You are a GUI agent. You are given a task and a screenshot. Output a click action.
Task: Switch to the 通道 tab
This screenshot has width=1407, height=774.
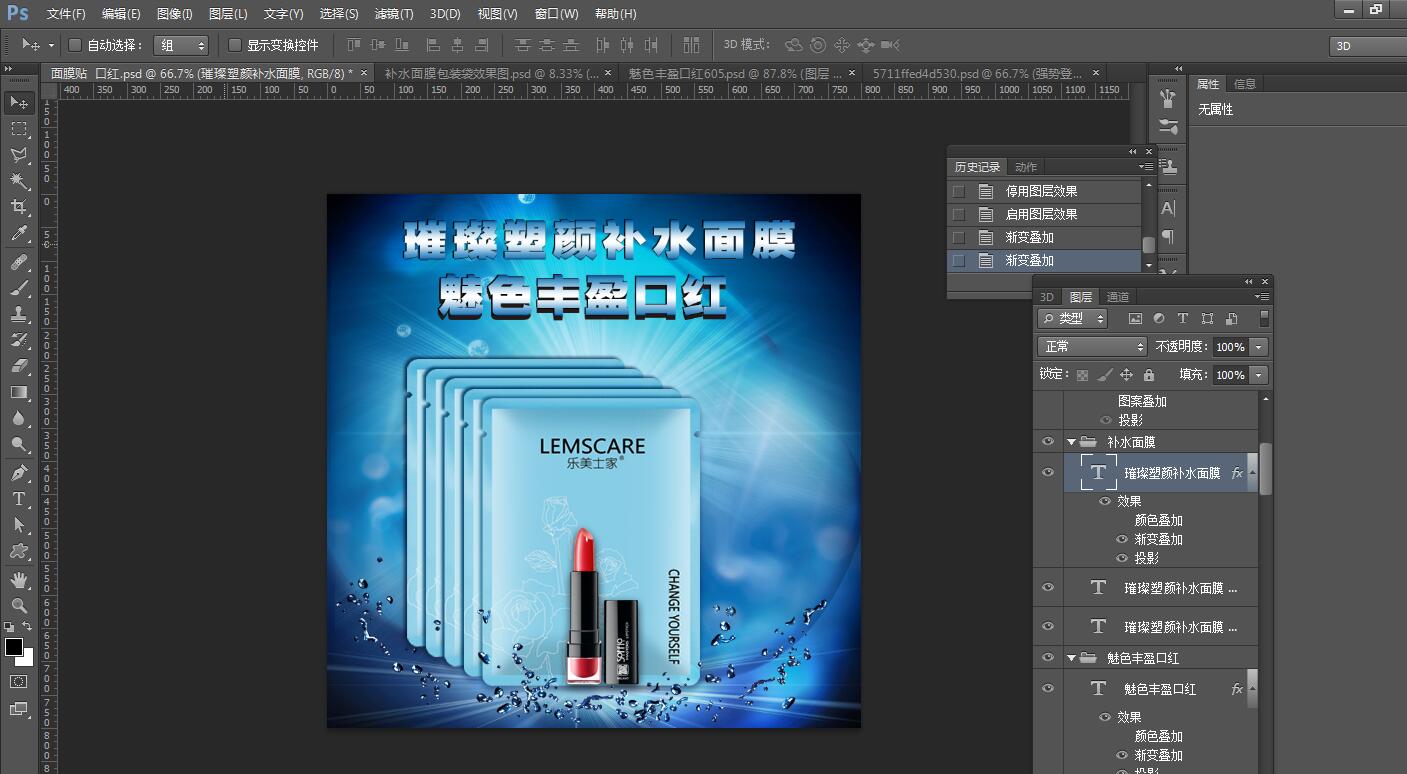tap(1117, 297)
